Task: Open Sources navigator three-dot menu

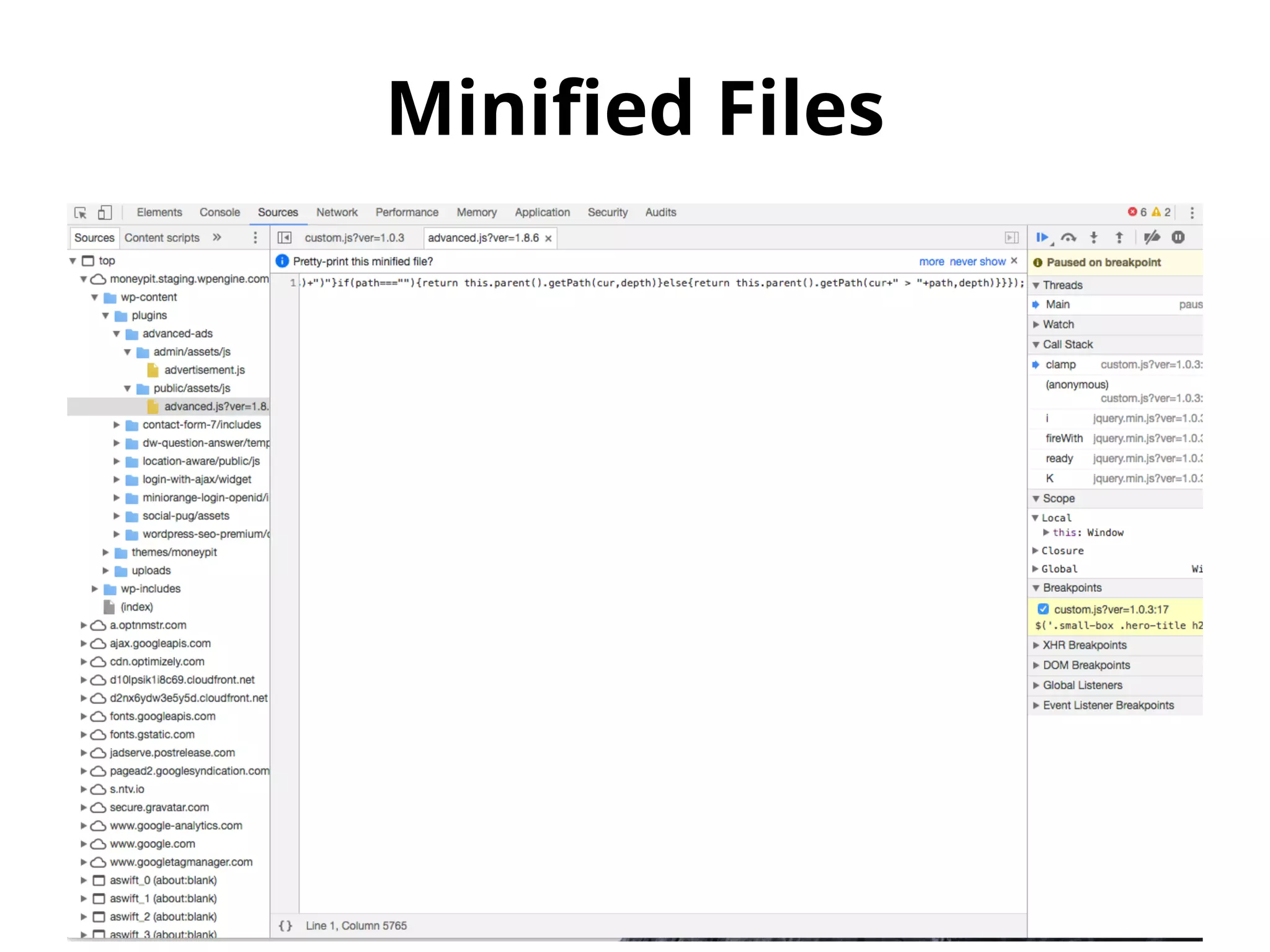Action: 255,238
